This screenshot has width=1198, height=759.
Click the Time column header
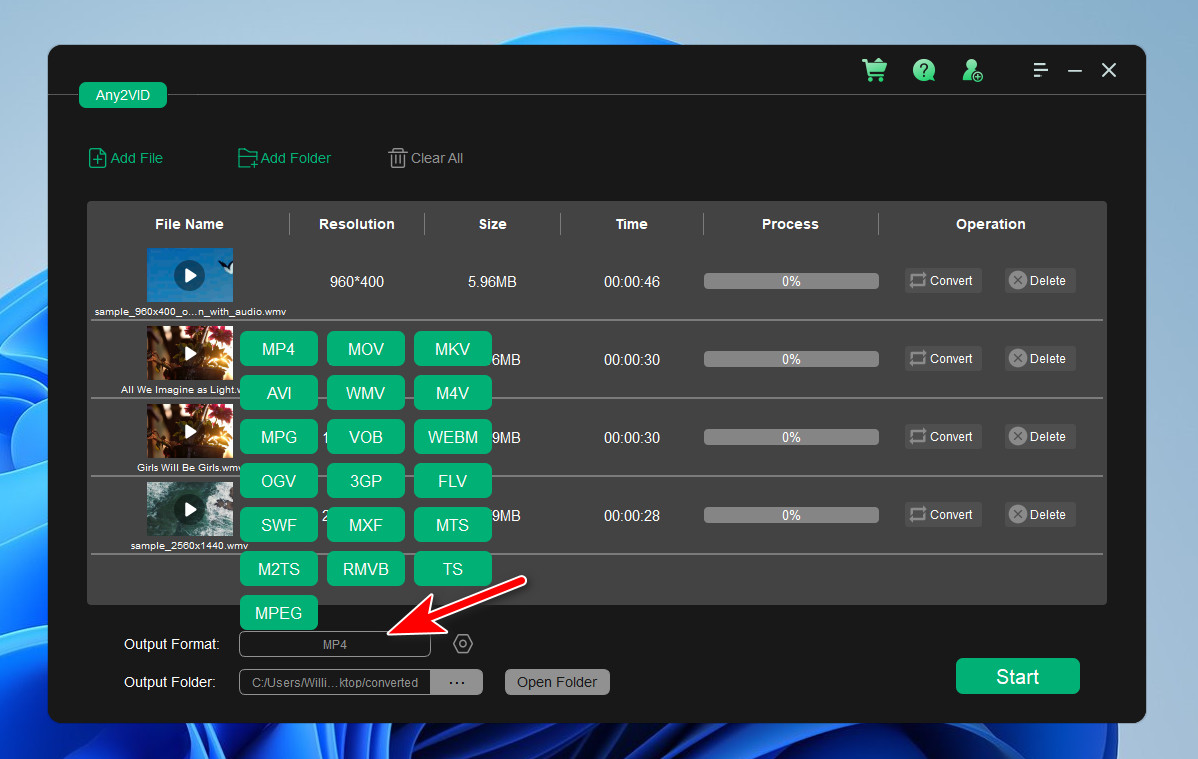pyautogui.click(x=631, y=224)
